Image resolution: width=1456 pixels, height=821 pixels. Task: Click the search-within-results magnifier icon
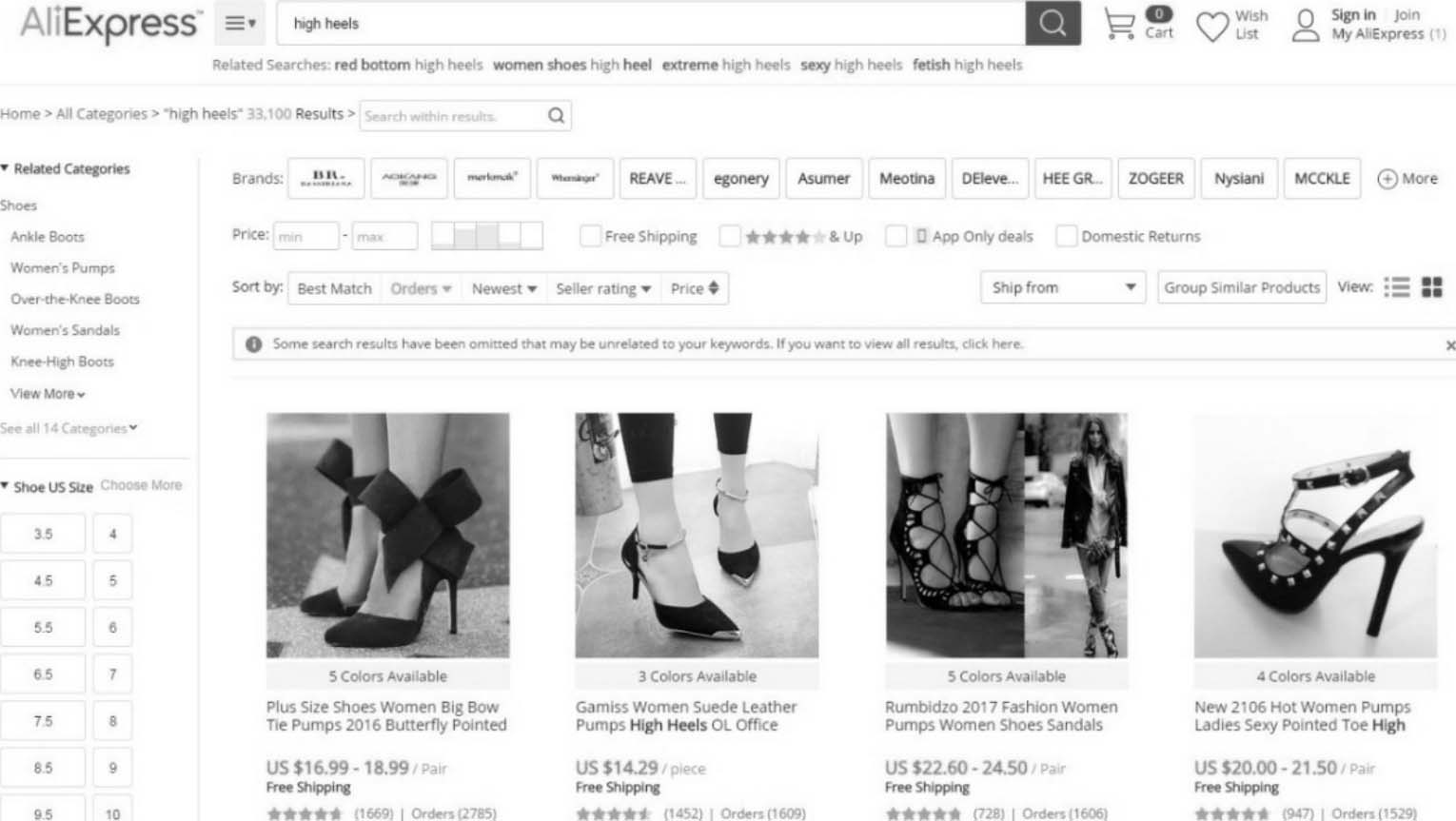[556, 116]
